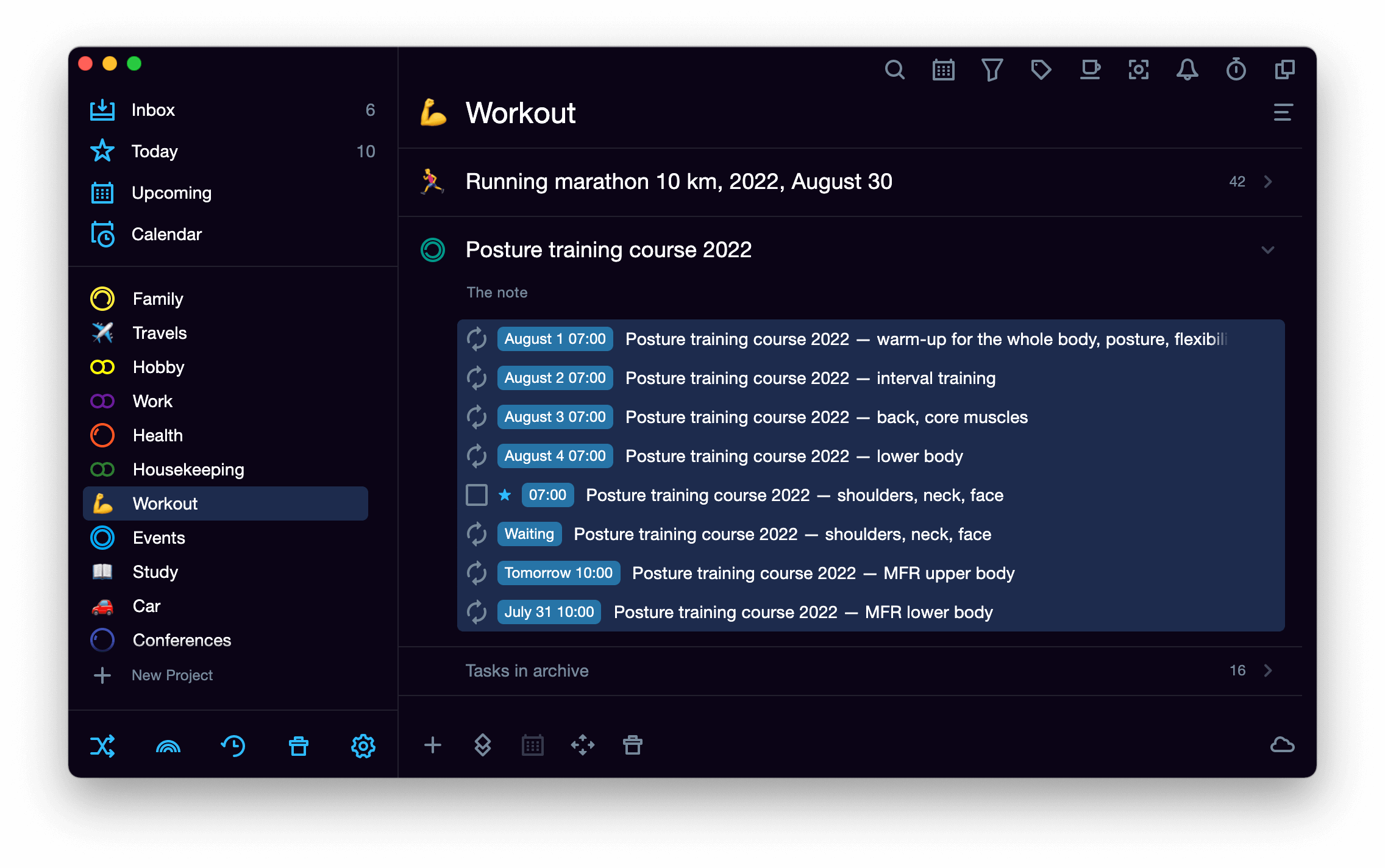
Task: Click the coffee cup icon
Action: click(x=1089, y=70)
